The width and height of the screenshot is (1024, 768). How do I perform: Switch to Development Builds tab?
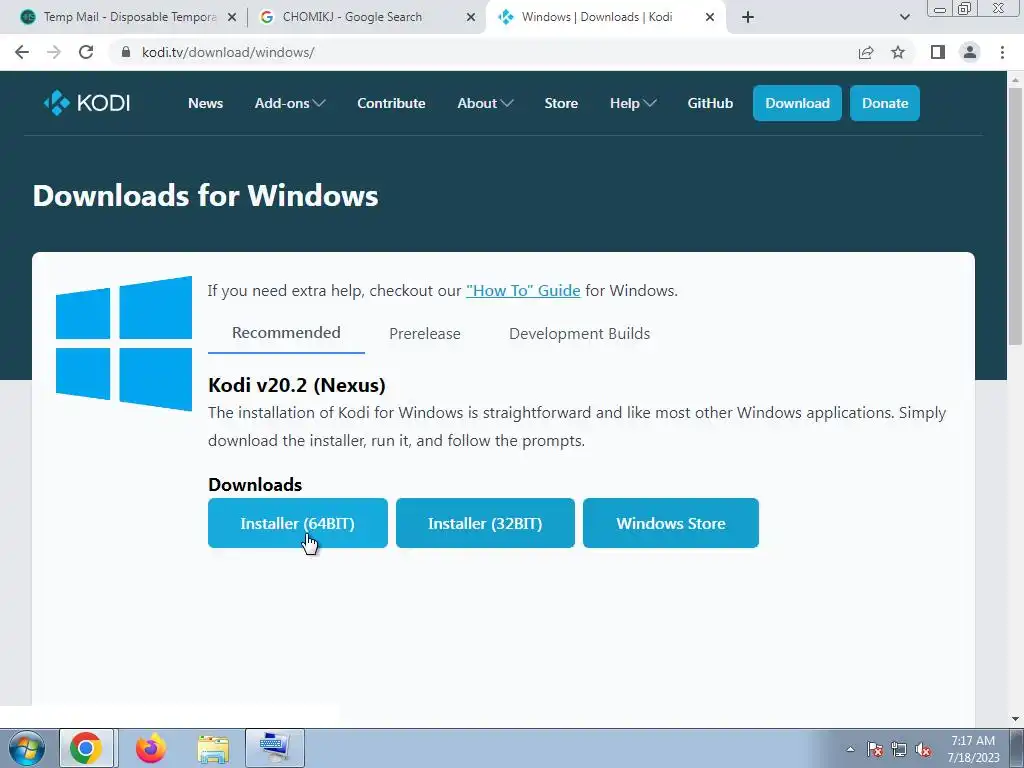tap(579, 334)
